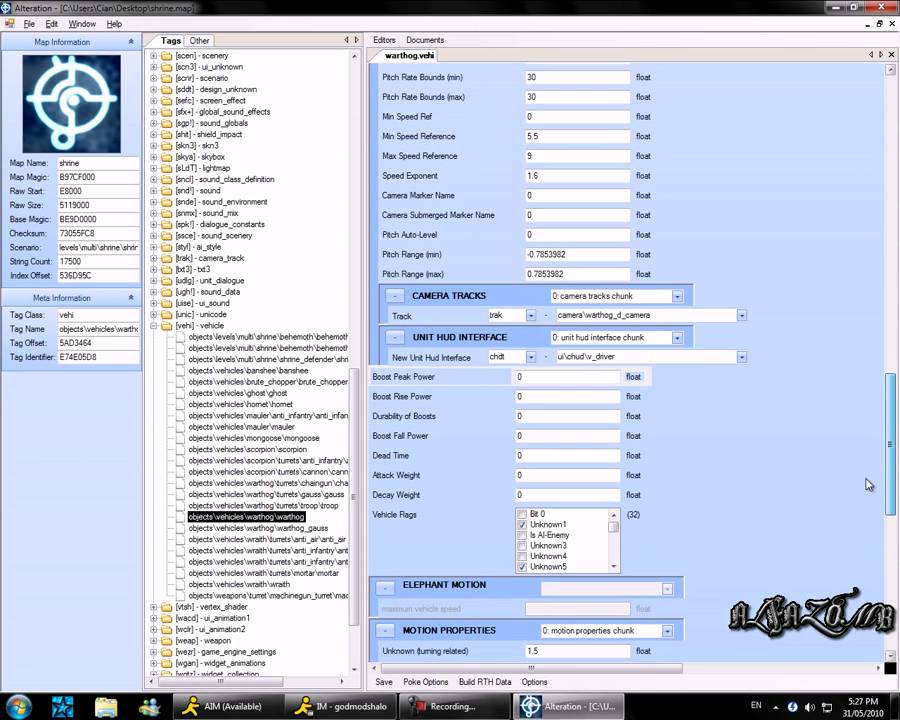The width and height of the screenshot is (900, 720).
Task: Open the unit hud interface chunk dropdown
Action: (677, 338)
